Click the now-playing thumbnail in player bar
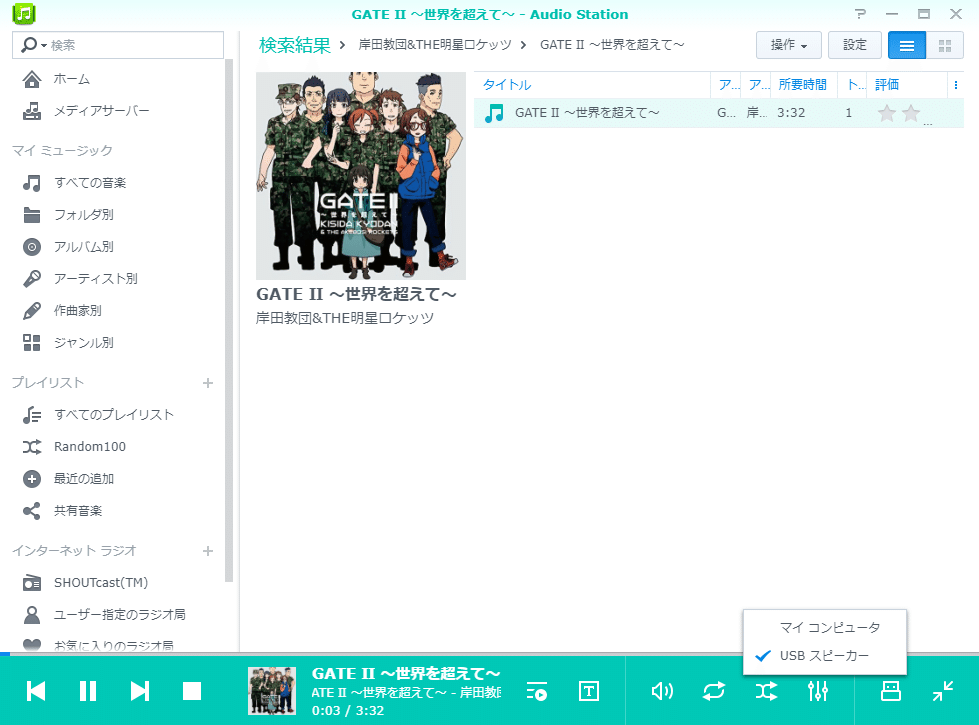 [x=272, y=691]
